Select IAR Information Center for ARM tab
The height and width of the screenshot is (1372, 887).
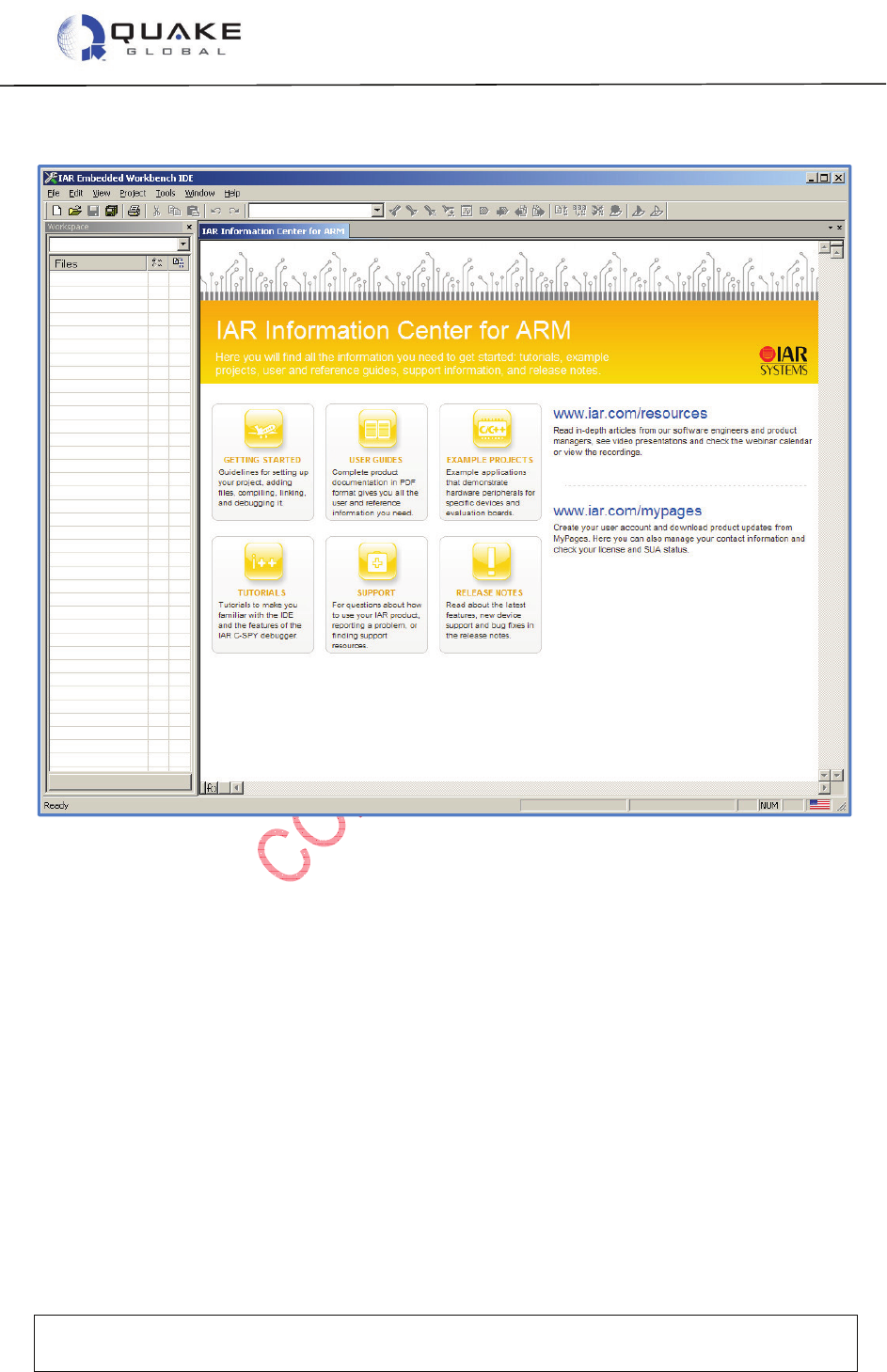pos(274,230)
